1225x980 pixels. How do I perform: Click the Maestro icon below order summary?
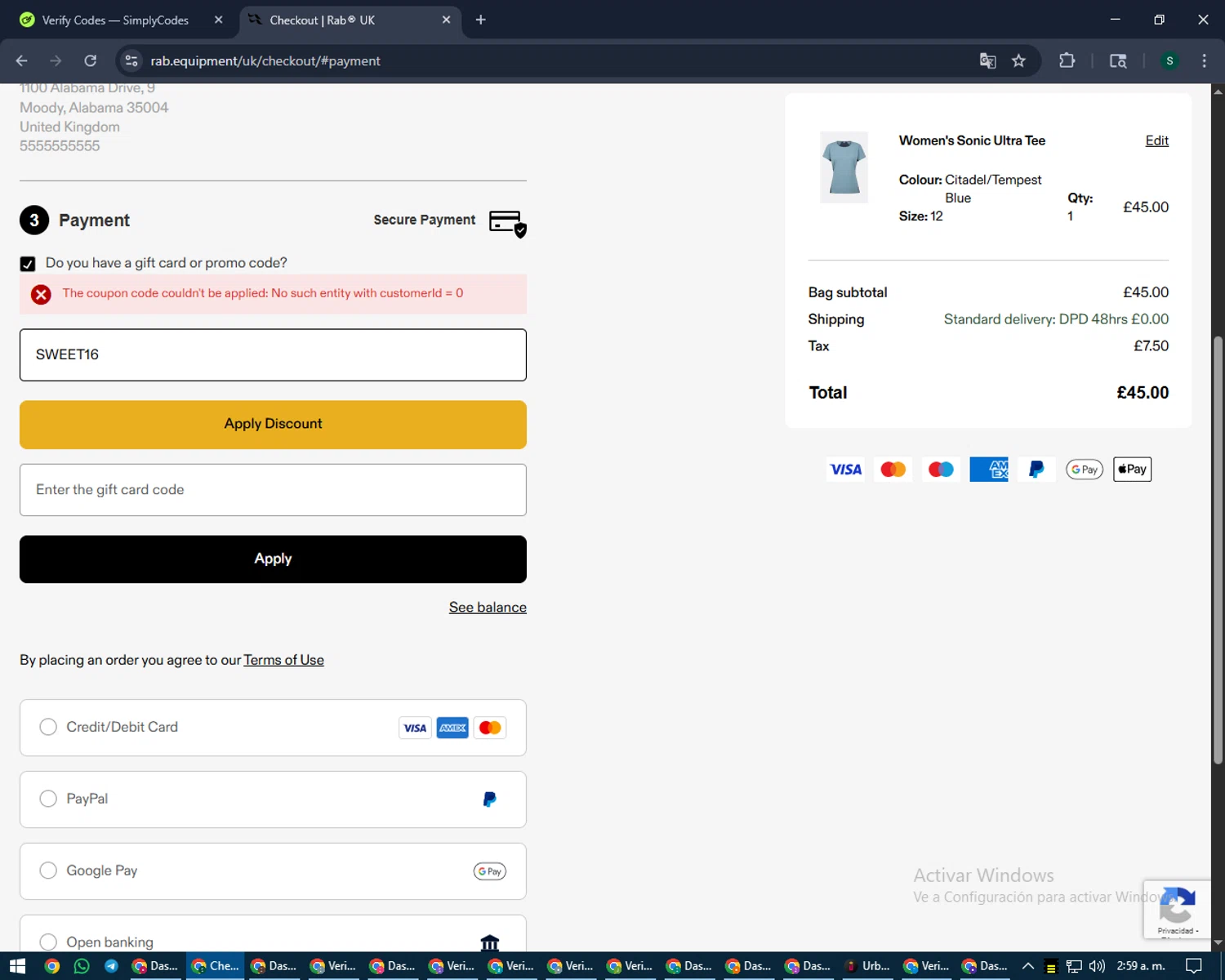[941, 470]
